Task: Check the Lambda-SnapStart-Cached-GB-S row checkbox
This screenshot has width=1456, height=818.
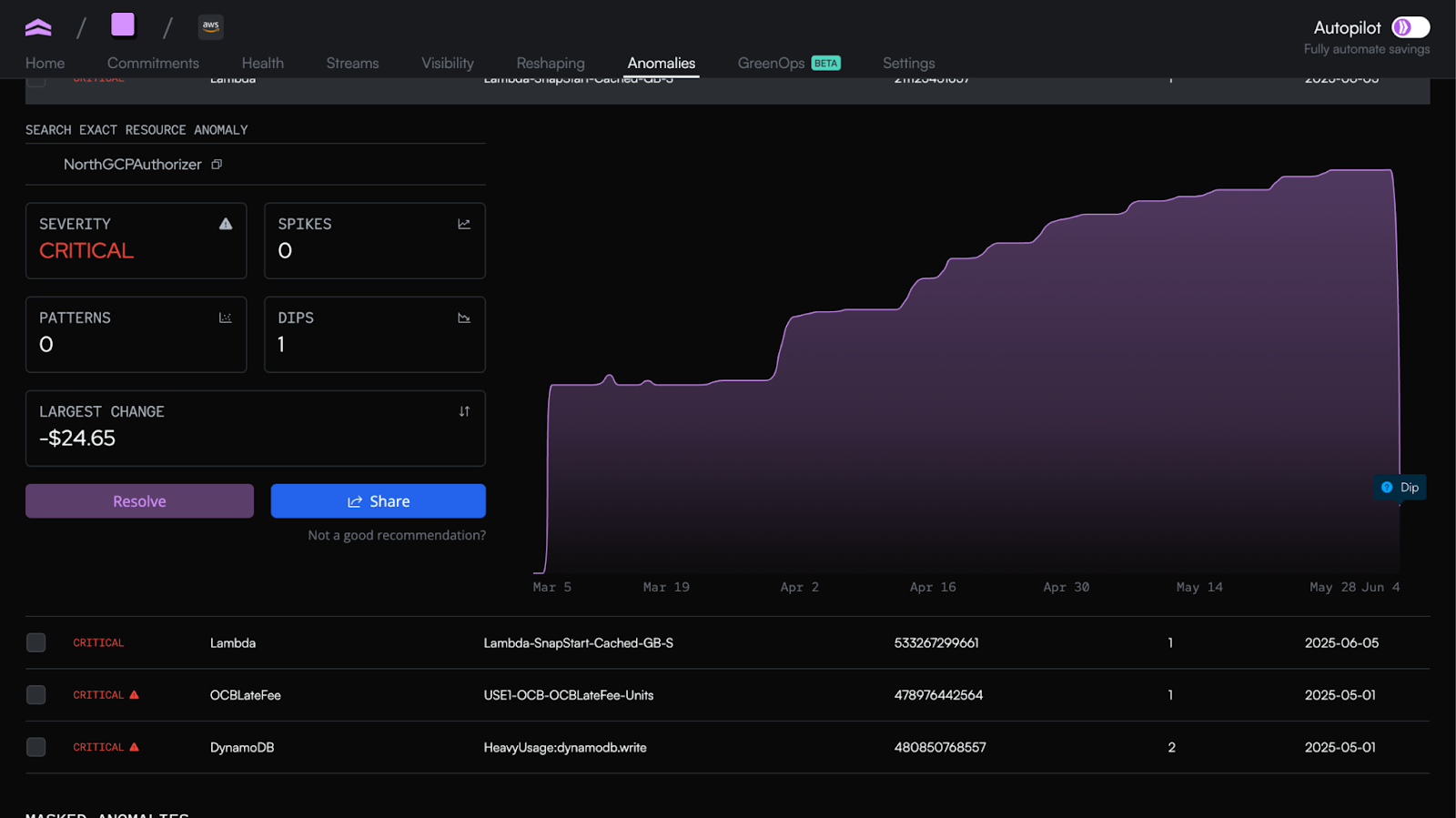Action: (x=35, y=642)
